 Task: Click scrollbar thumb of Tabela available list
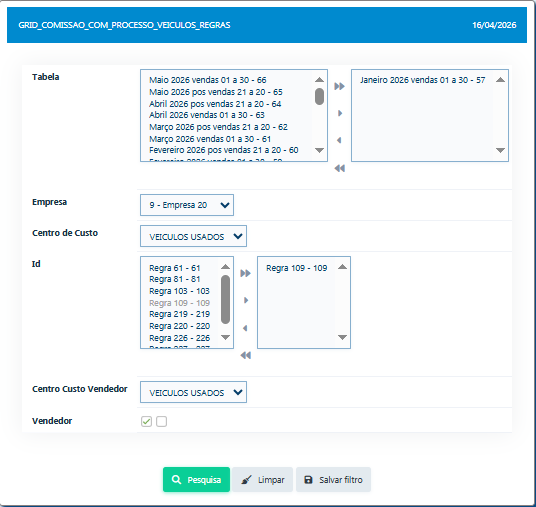[319, 96]
